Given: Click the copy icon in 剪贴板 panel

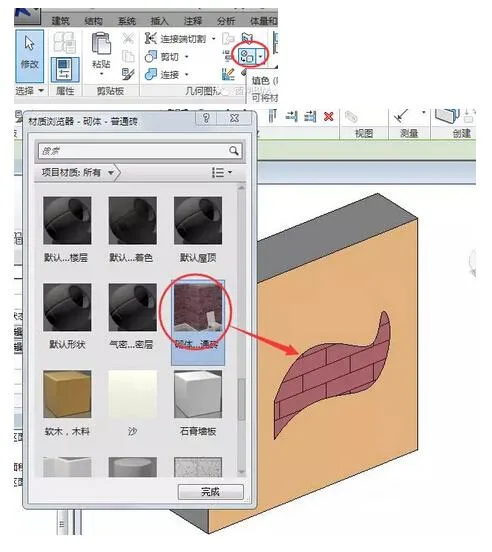Looking at the screenshot, I should (128, 56).
